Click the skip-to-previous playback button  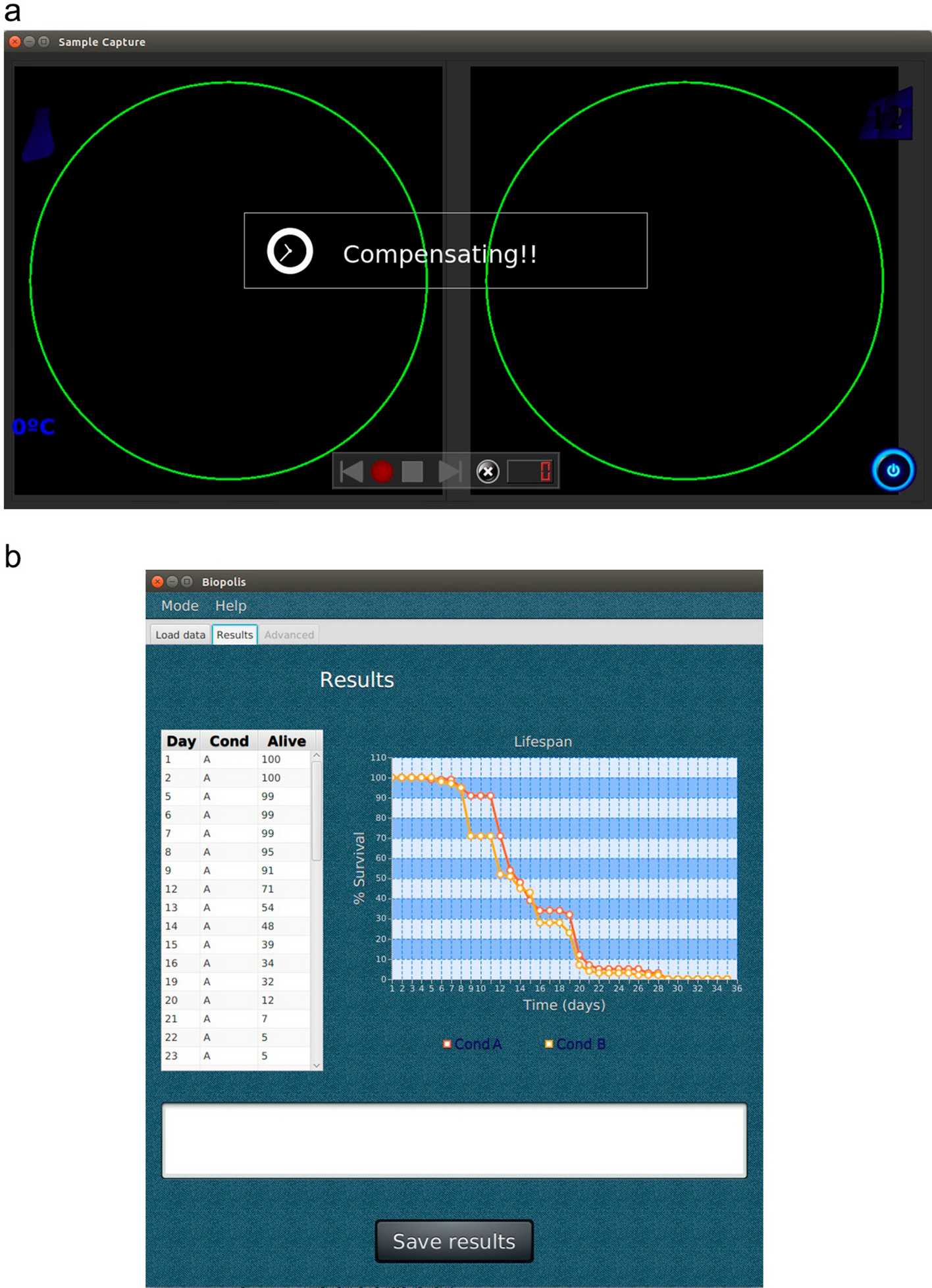pos(351,471)
